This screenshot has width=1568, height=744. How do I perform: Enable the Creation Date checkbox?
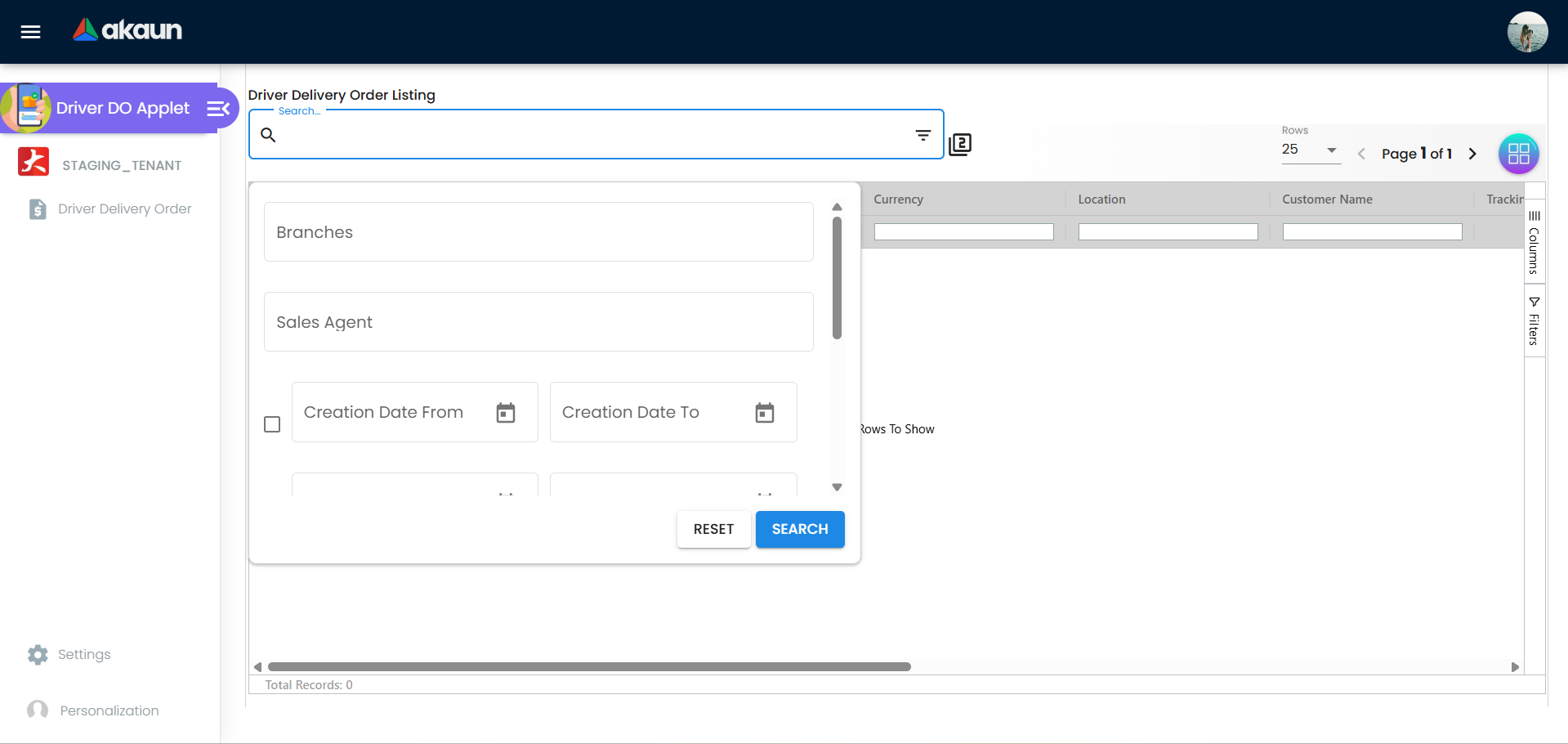click(272, 424)
